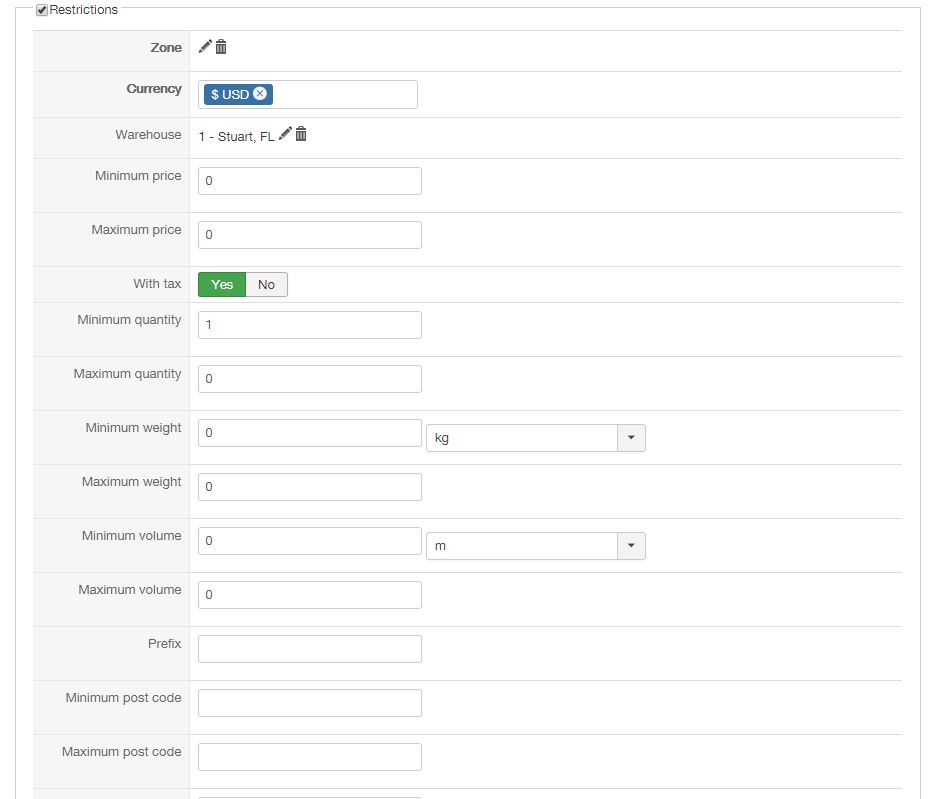Edit the Stuart, FL warehouse with pencil icon
This screenshot has height=799, width=934.
coord(285,134)
